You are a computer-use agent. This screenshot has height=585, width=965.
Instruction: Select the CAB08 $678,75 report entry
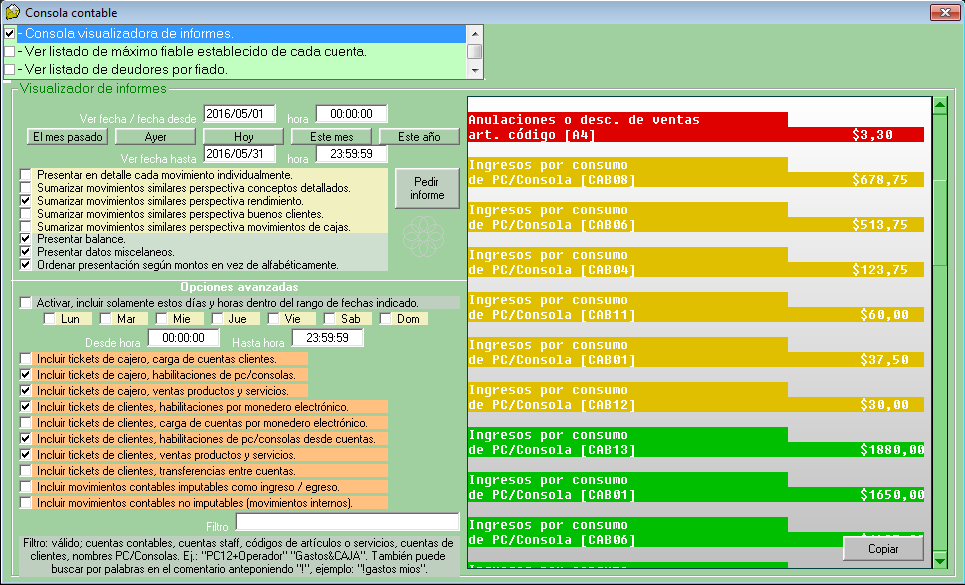tap(696, 172)
